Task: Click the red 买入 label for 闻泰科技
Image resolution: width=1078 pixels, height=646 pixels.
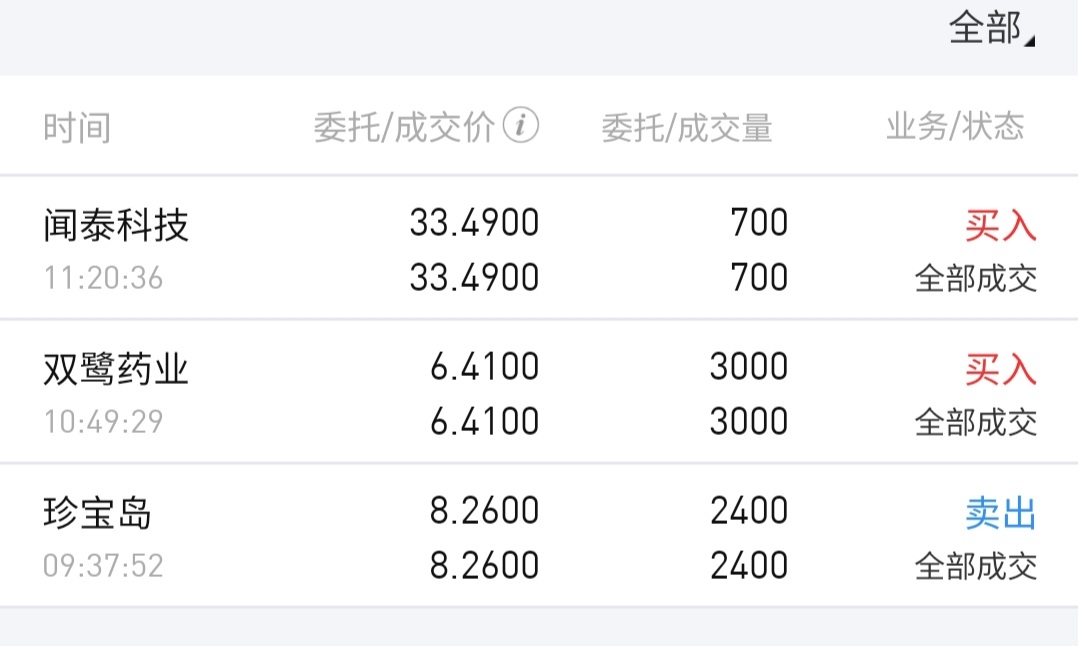Action: 1000,226
